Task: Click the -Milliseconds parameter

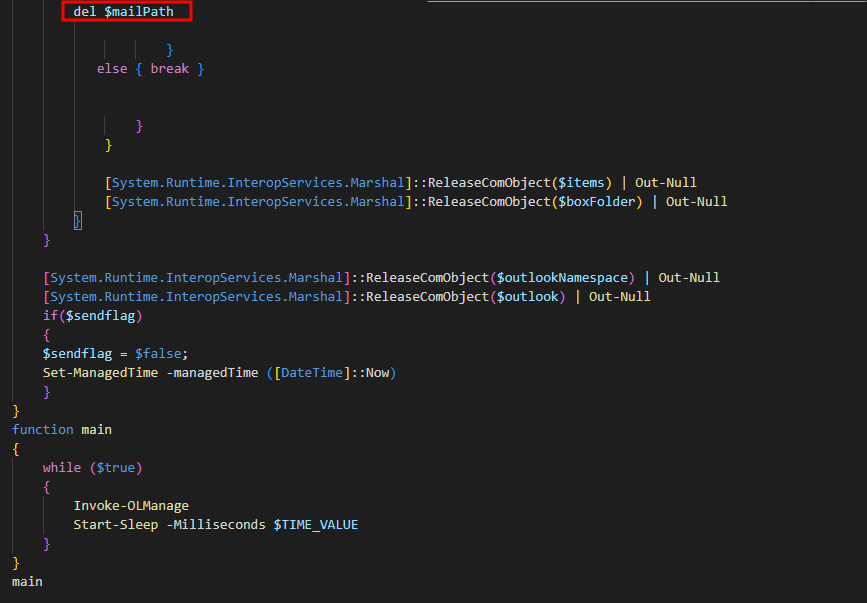Action: tap(216, 525)
